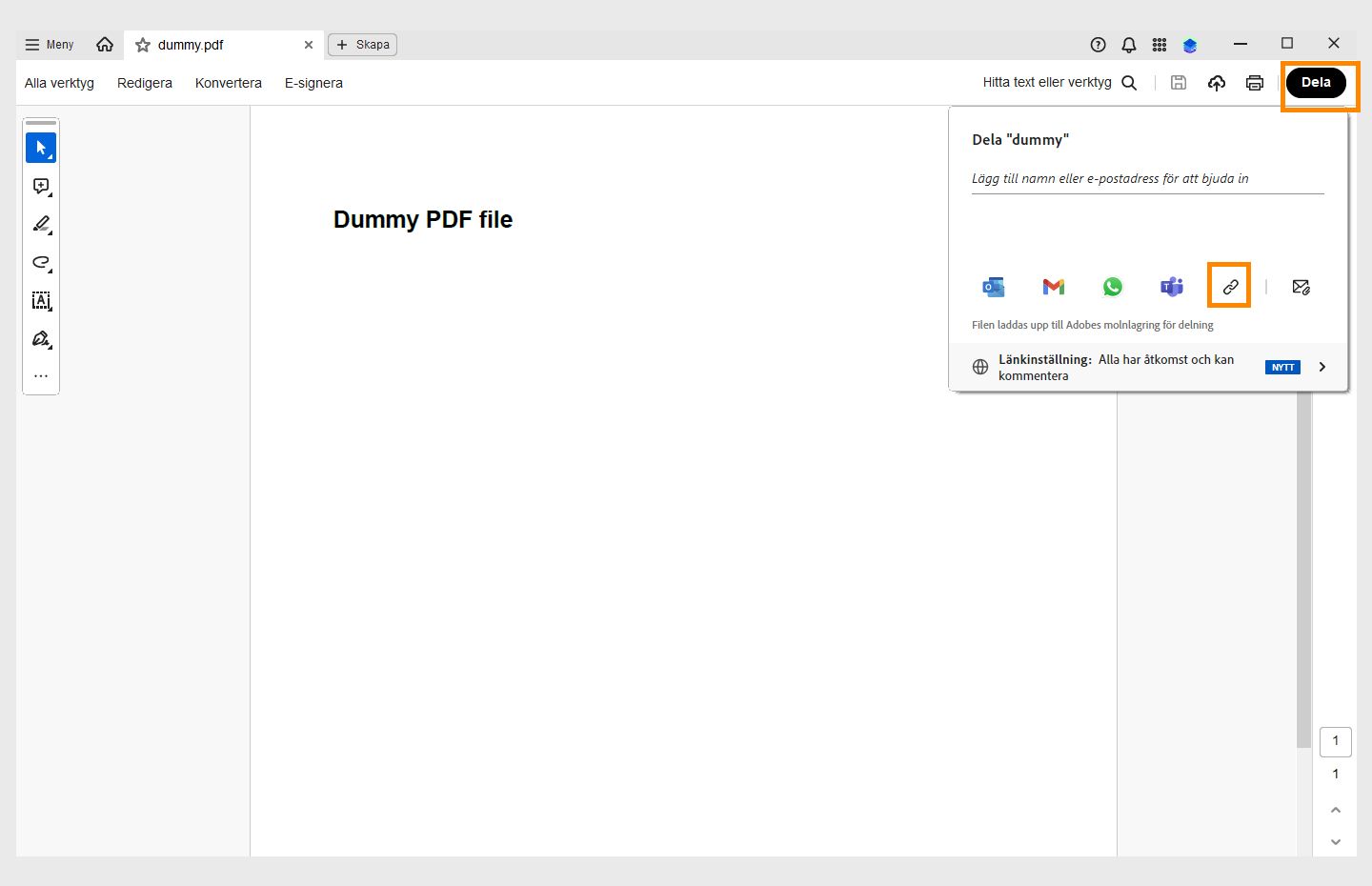Open the Redigera menu
1372x886 pixels.
pos(145,83)
